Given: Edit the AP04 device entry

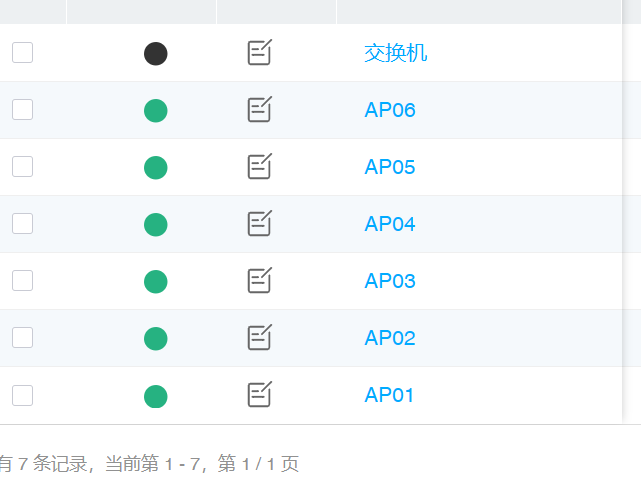Looking at the screenshot, I should [260, 224].
